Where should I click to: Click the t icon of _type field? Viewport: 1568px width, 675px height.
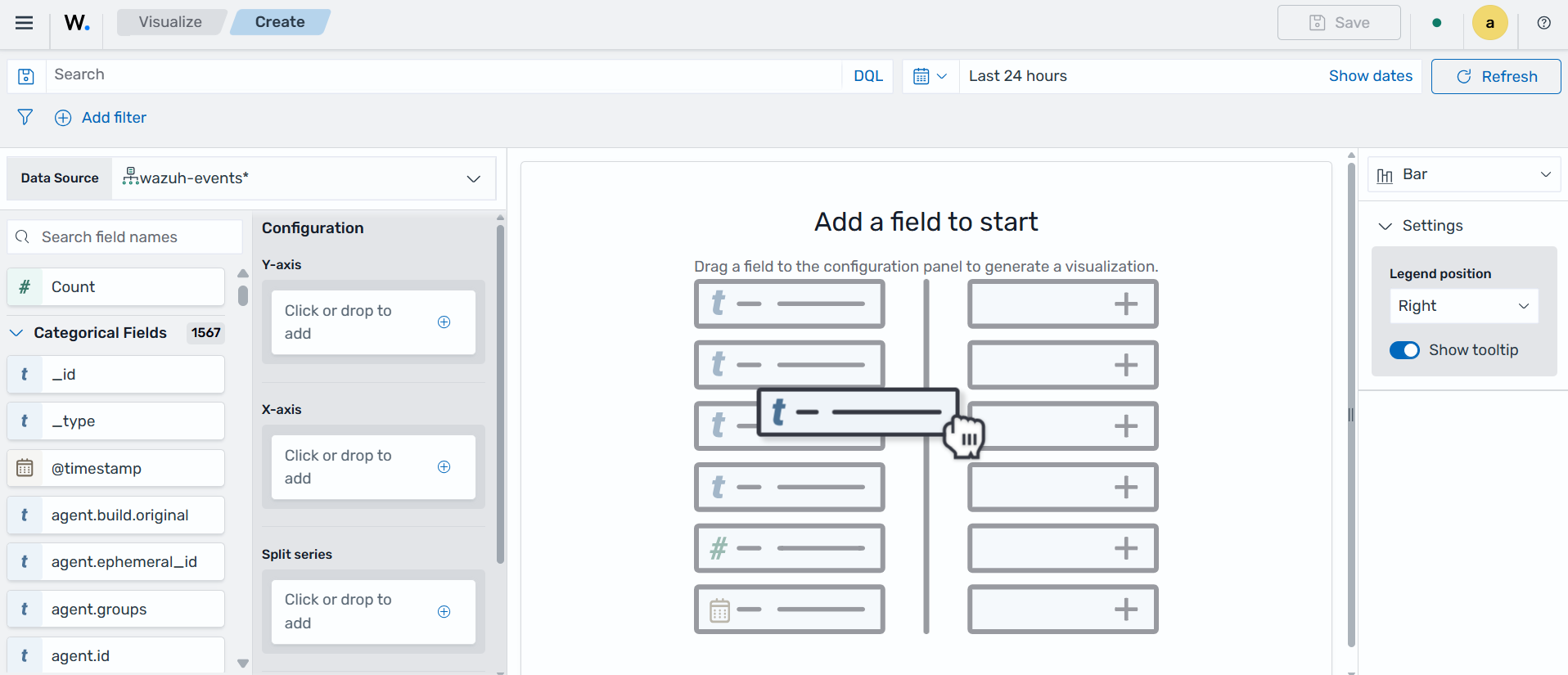pos(25,421)
